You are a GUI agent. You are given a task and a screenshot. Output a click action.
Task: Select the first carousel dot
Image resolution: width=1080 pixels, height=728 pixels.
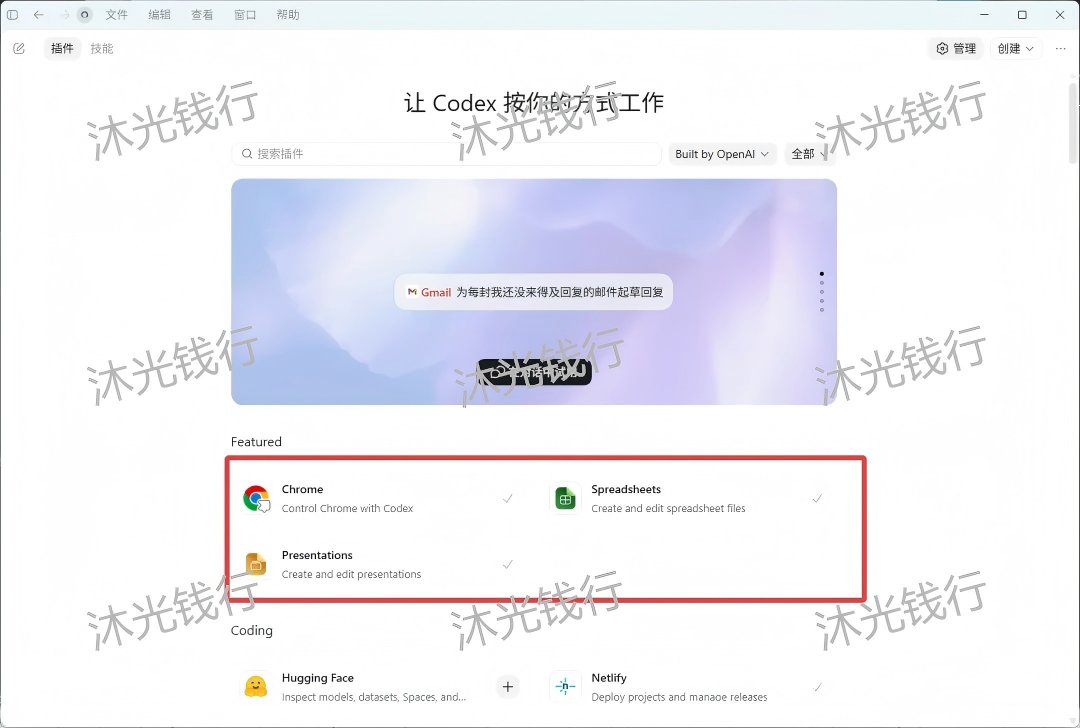tap(822, 274)
